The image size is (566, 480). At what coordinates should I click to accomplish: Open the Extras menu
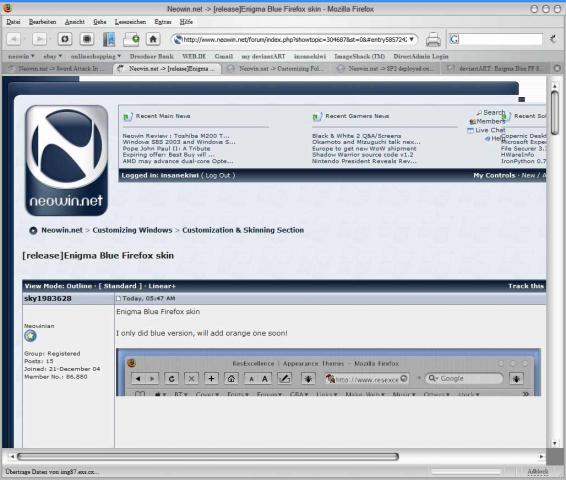pos(163,22)
